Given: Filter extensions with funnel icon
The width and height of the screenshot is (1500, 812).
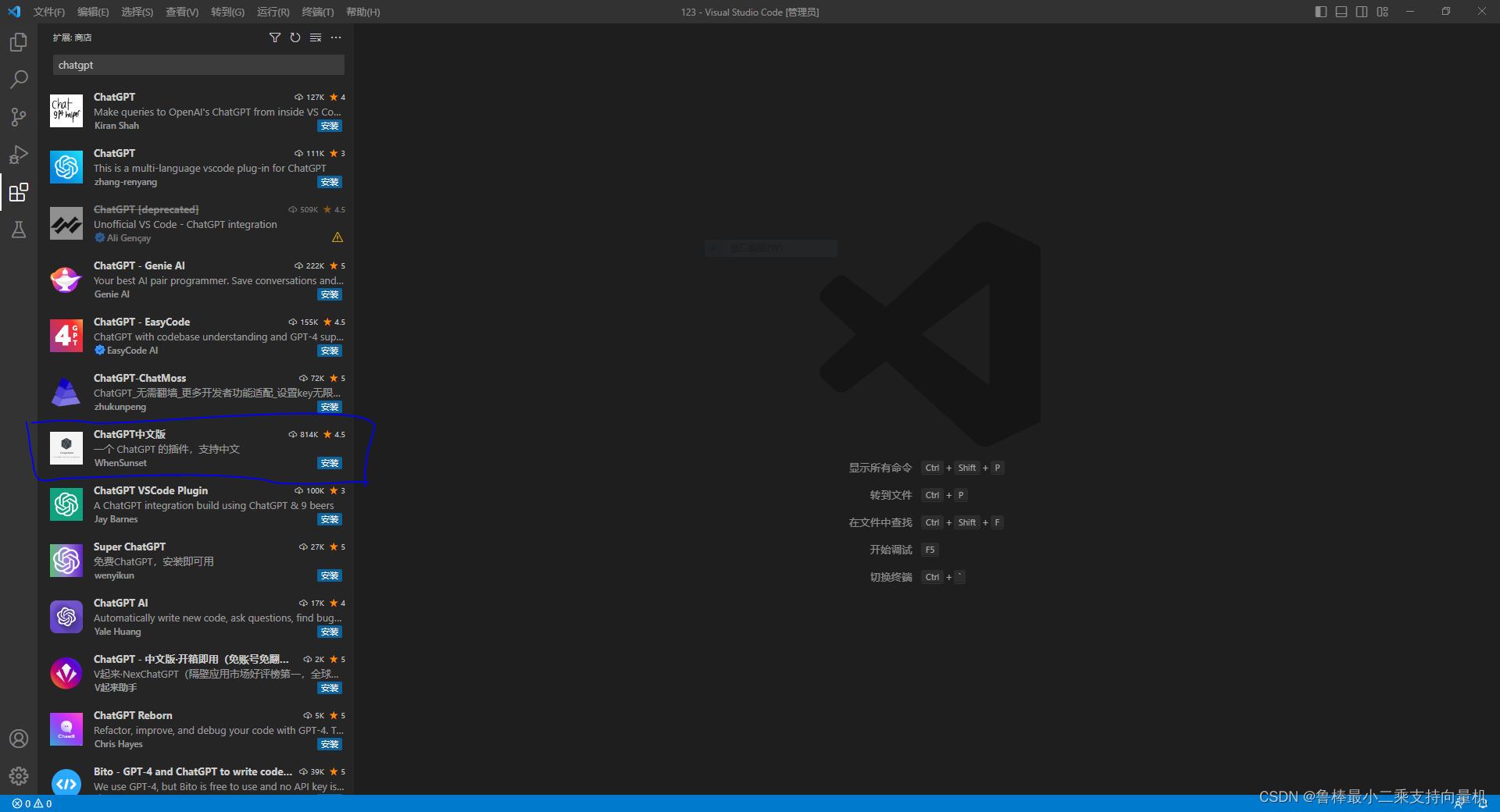Looking at the screenshot, I should click(x=275, y=37).
